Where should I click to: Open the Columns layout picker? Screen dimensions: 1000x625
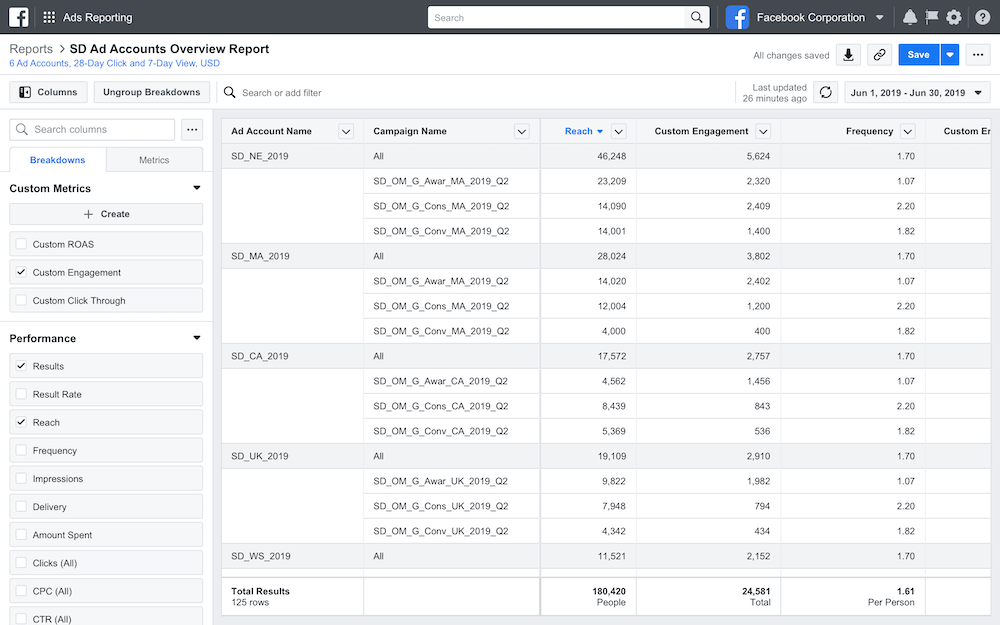click(x=48, y=91)
